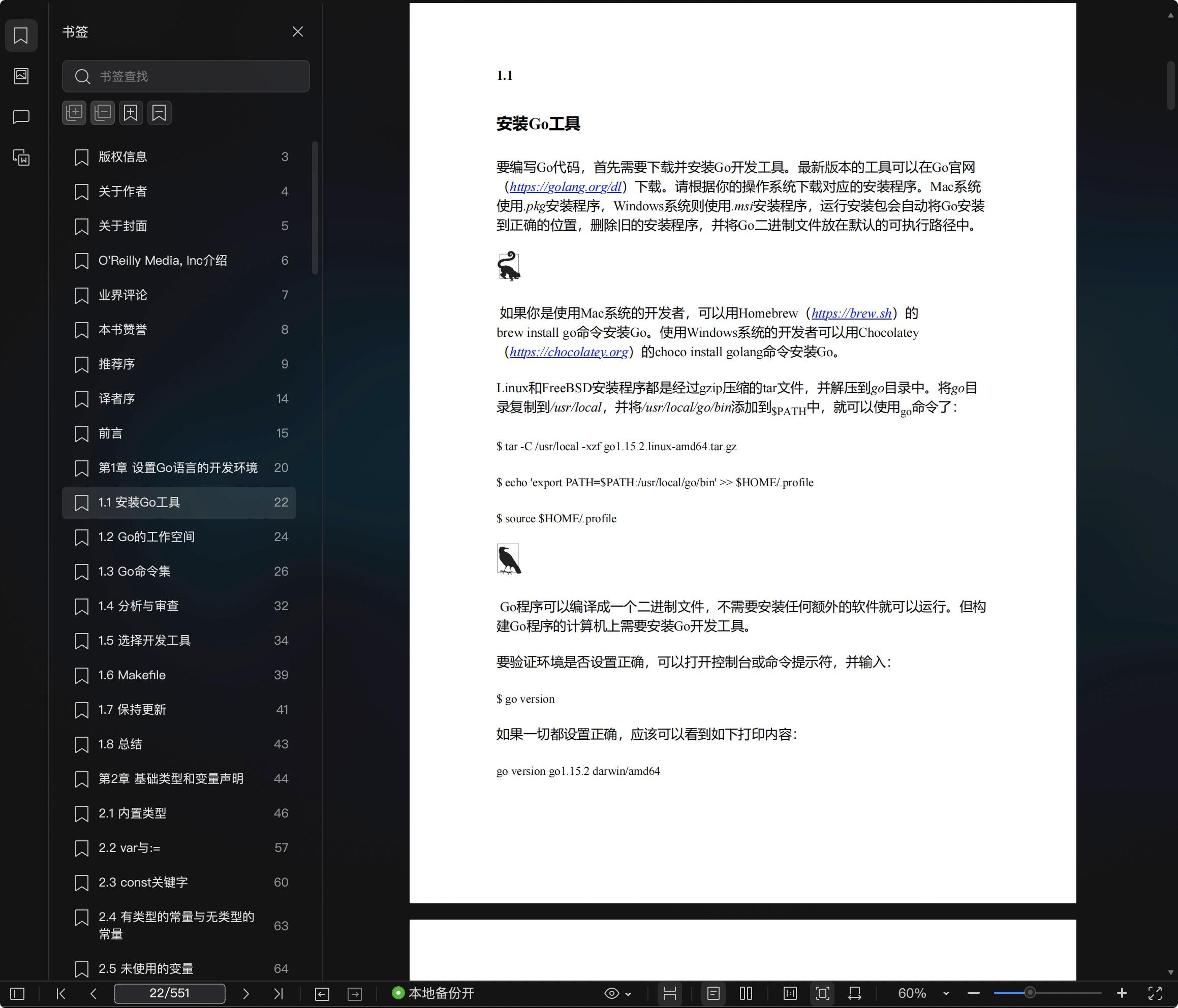Delete bookmark button in bookmark toolbar
The height and width of the screenshot is (1008, 1178).
[x=159, y=113]
